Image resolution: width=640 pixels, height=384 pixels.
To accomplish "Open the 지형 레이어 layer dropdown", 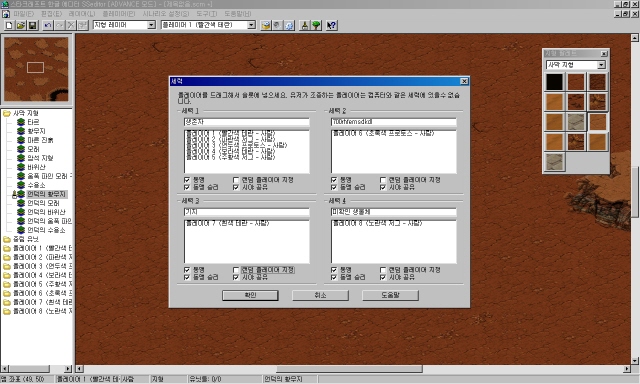I will click(151, 25).
